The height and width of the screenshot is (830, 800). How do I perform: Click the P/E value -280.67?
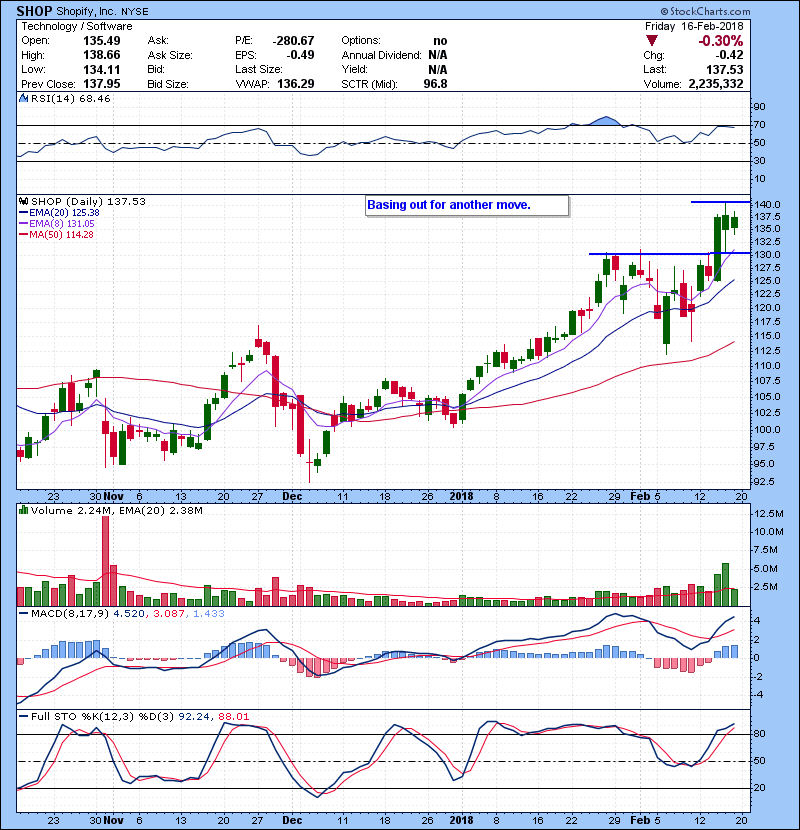293,41
